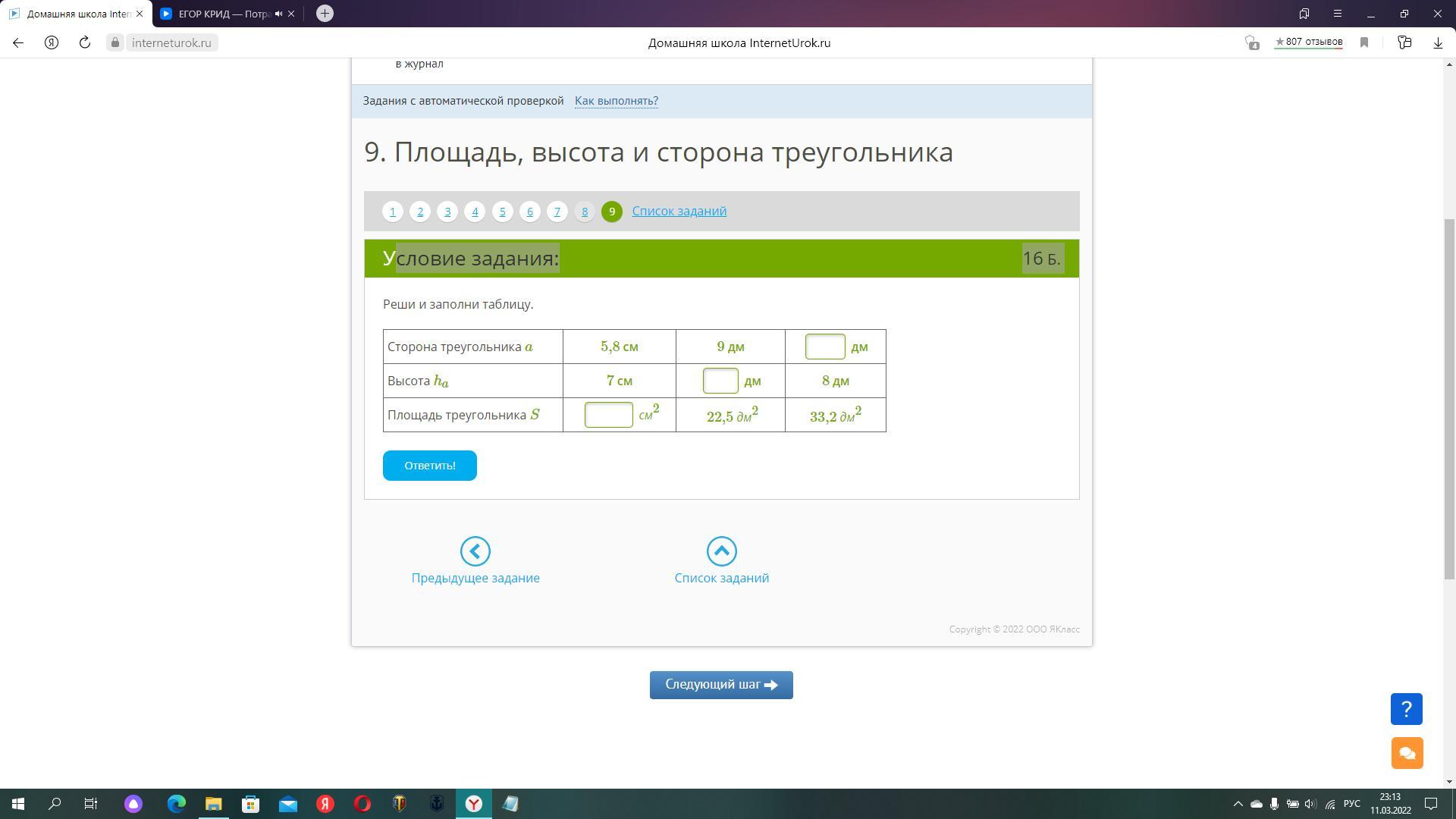Click the up-arrow task list circle icon
The width and height of the screenshot is (1456, 819).
tap(721, 551)
